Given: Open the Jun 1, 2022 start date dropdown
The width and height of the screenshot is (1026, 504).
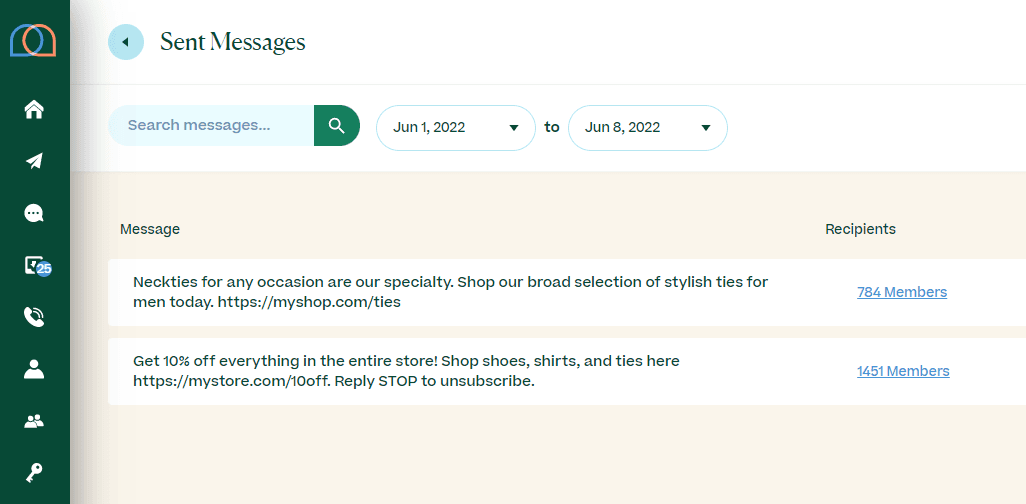Looking at the screenshot, I should pos(456,128).
